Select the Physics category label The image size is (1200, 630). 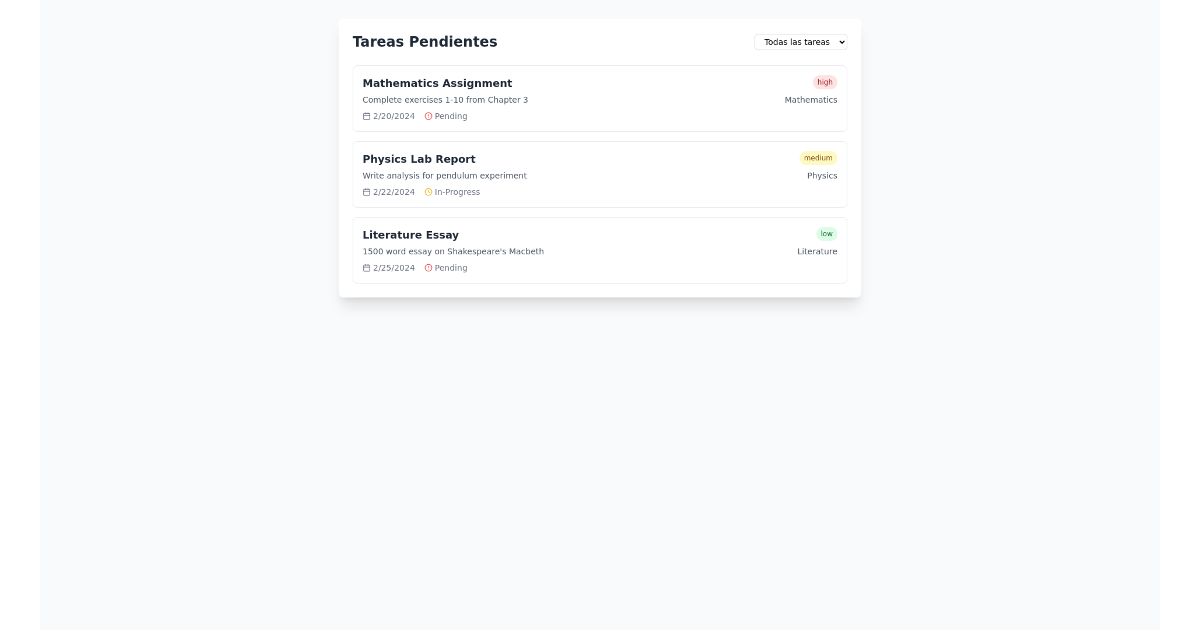822,175
